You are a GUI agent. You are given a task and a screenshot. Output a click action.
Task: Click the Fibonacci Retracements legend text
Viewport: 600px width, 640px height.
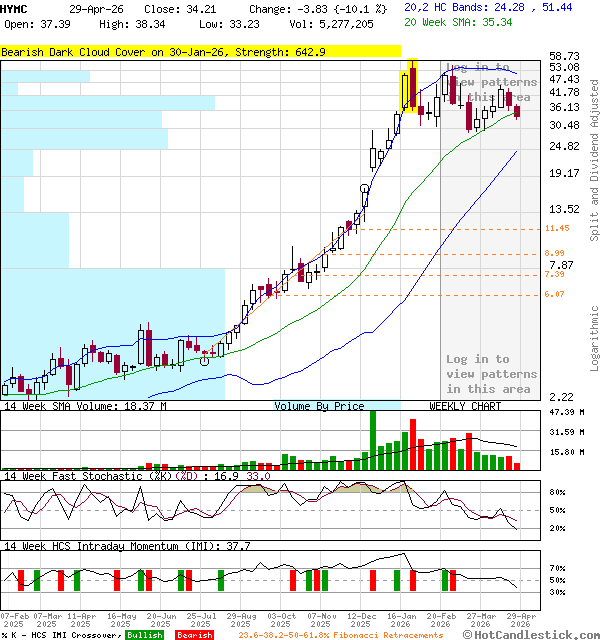tap(340, 635)
